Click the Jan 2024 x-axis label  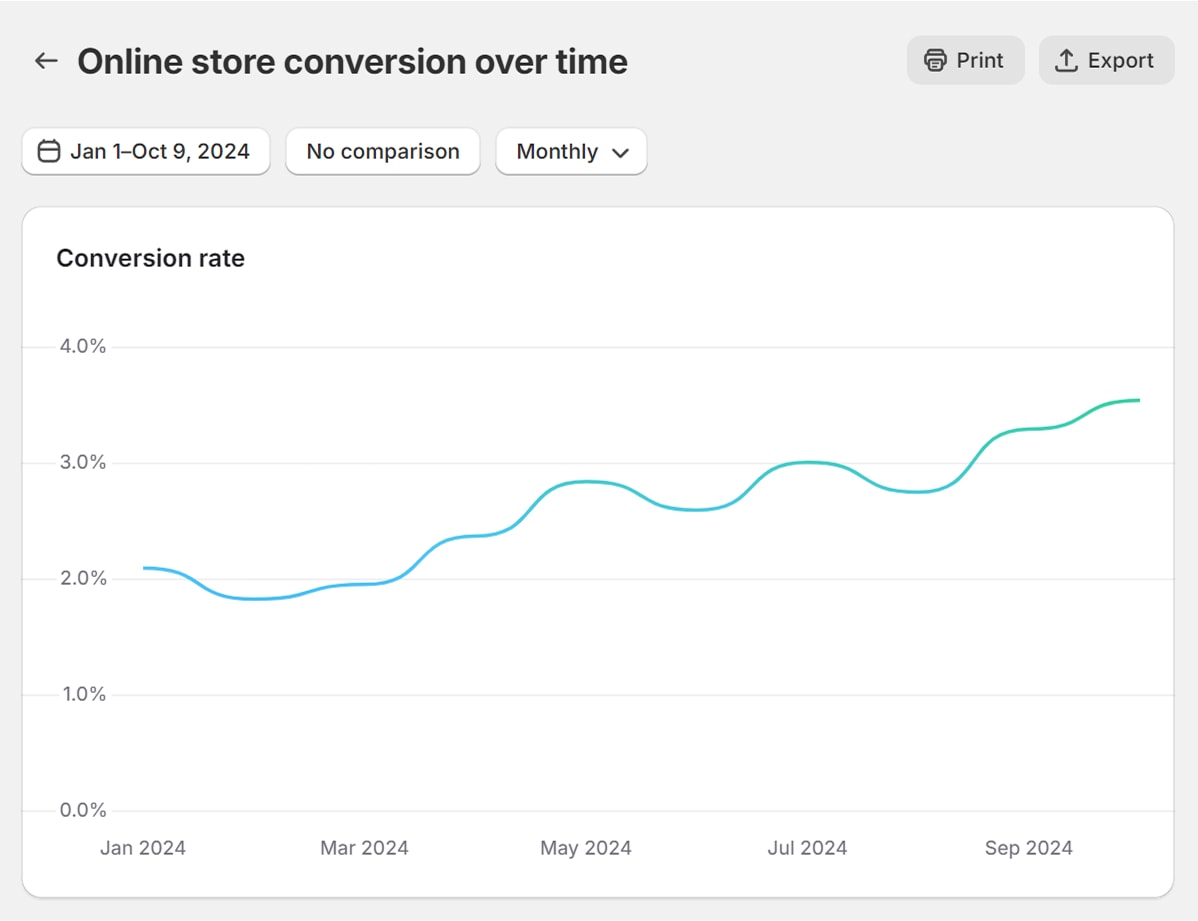point(143,848)
